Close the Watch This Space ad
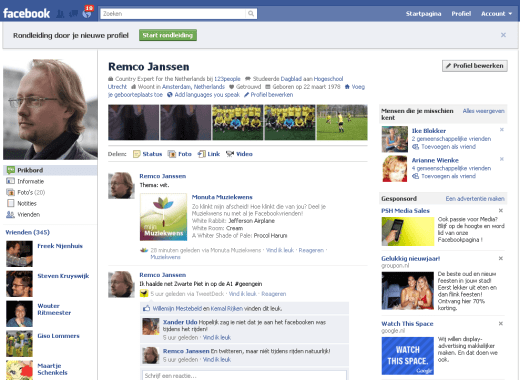520x380 pixels. coord(501,323)
